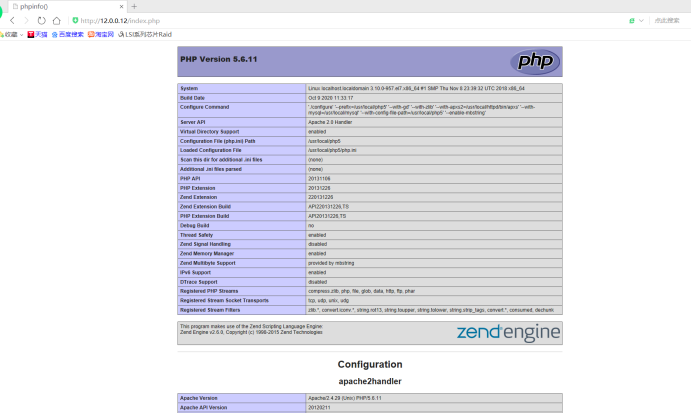691x414 pixels.
Task: Click the IPv6 Support label
Action: click(195, 272)
